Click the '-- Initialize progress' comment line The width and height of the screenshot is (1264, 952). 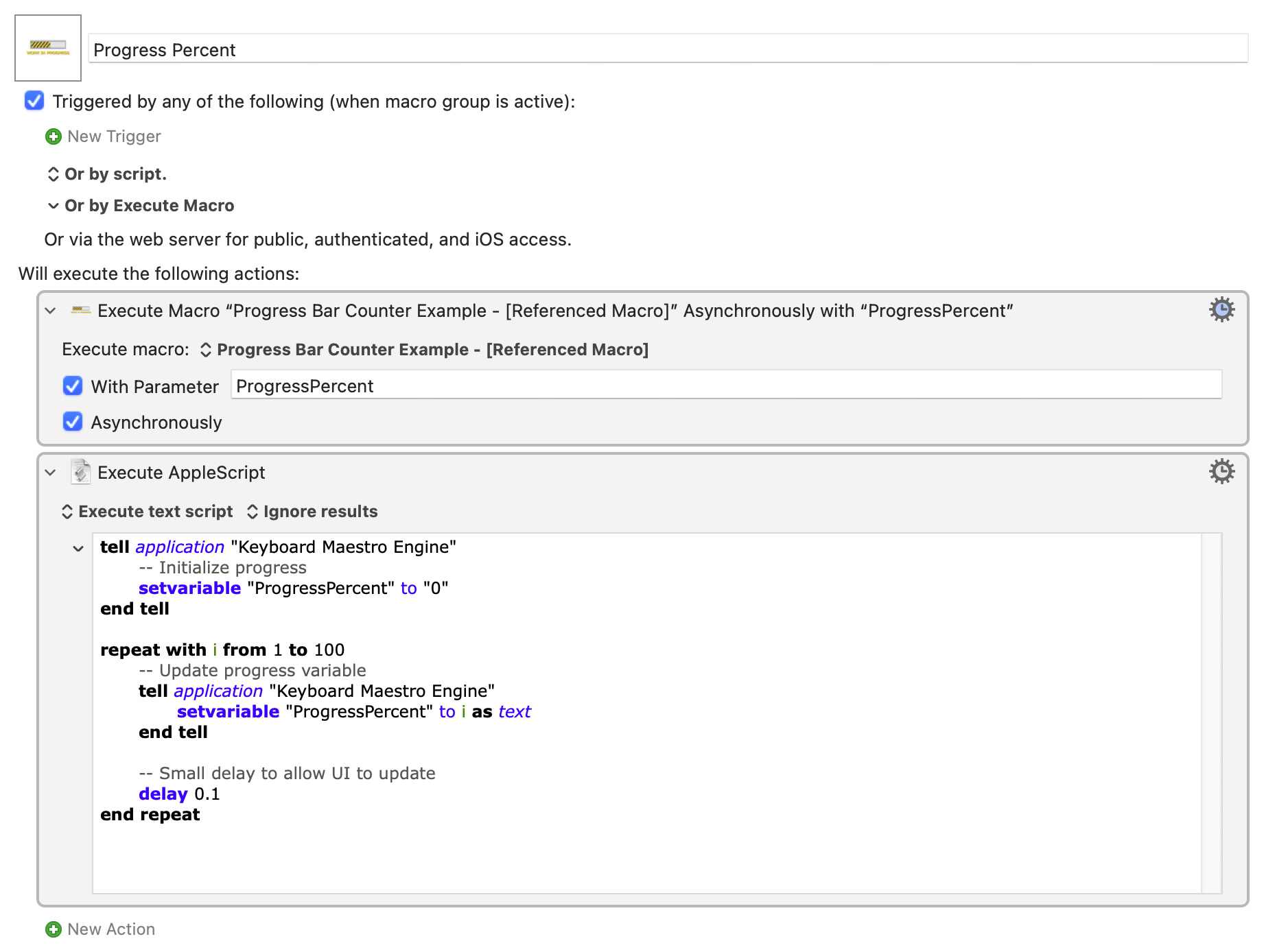[x=222, y=568]
